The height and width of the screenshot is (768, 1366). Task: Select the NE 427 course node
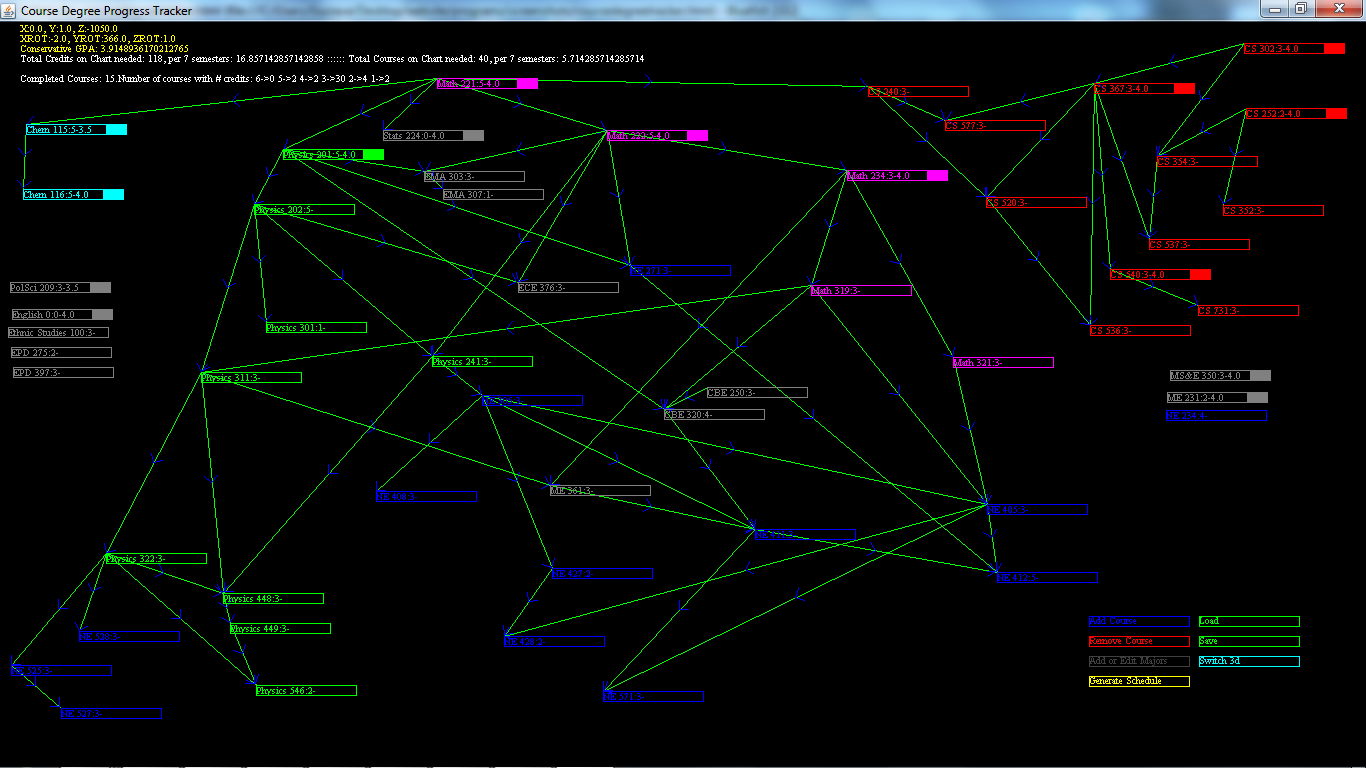click(x=602, y=574)
